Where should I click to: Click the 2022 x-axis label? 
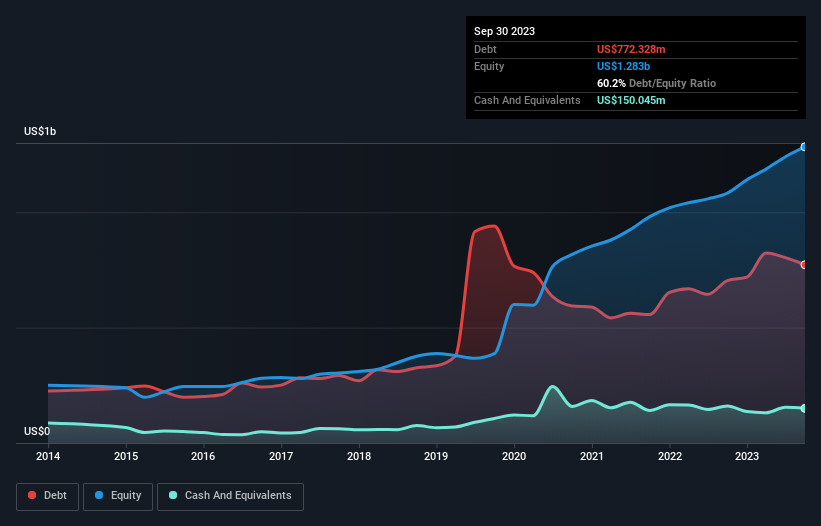[x=670, y=456]
